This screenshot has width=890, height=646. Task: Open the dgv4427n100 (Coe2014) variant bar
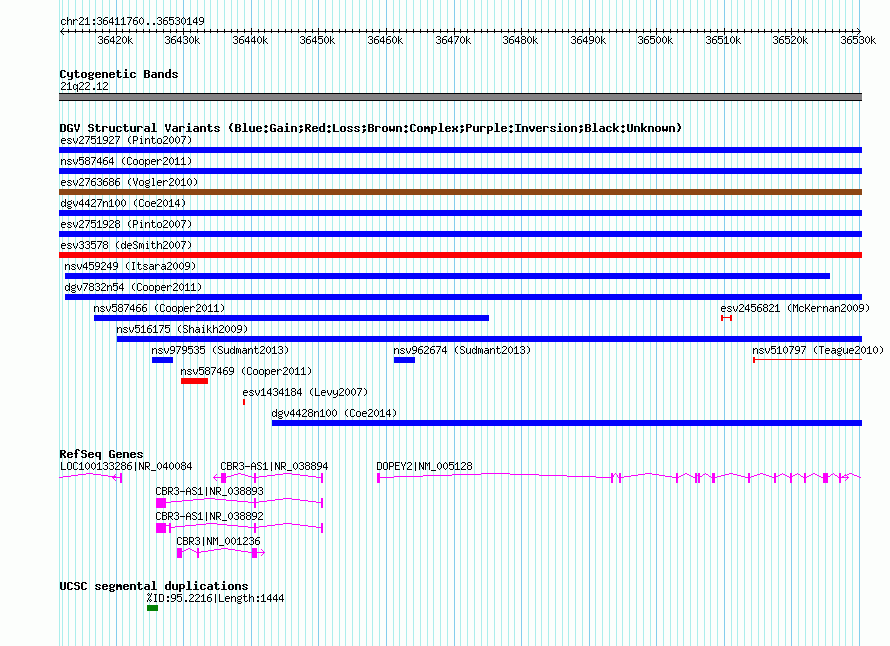(460, 213)
